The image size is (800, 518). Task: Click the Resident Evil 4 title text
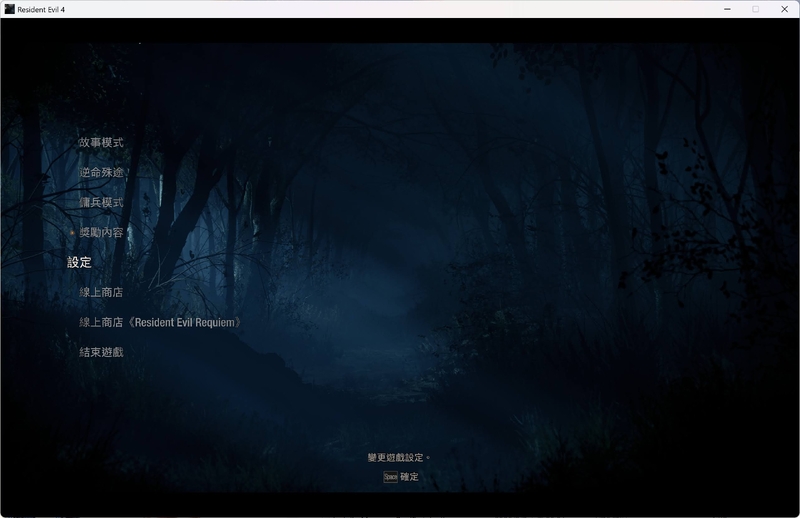pyautogui.click(x=41, y=10)
